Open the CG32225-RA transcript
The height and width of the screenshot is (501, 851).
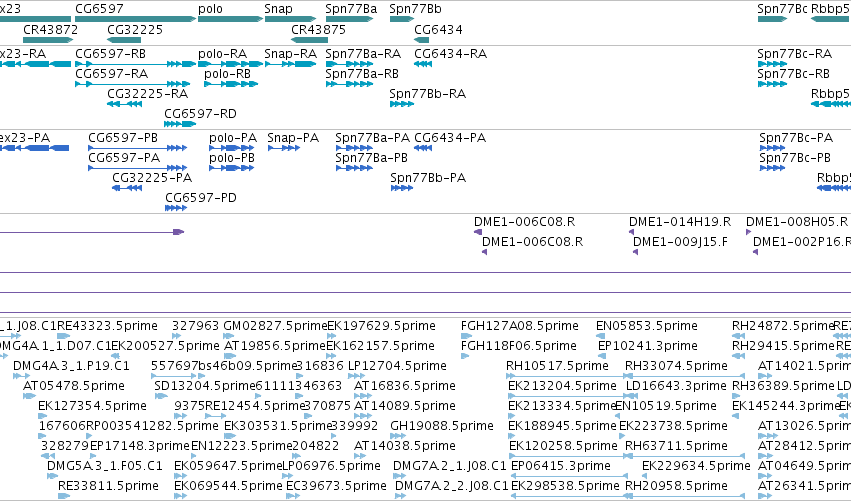tap(125, 104)
